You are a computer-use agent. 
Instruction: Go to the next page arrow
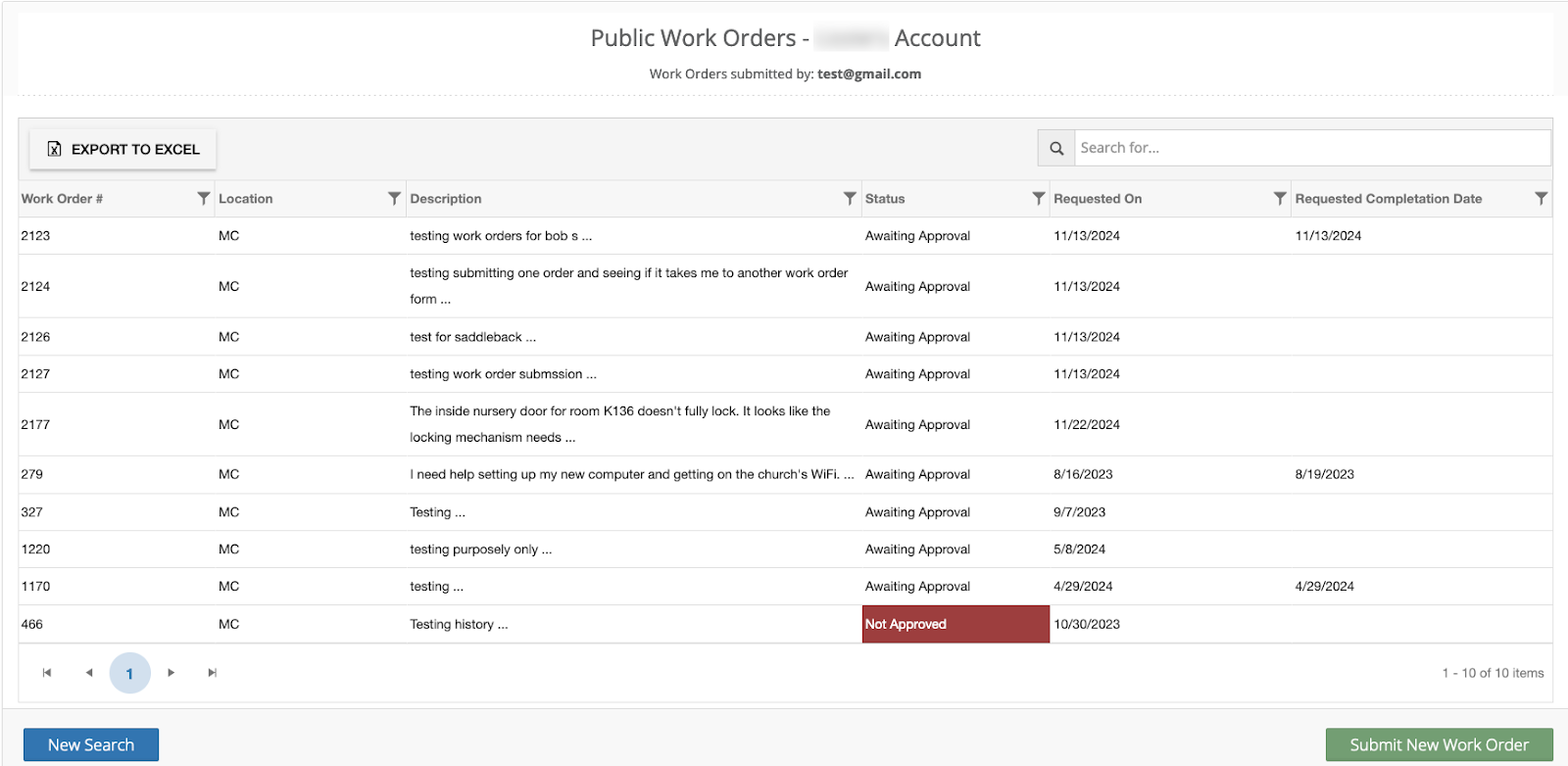click(171, 673)
